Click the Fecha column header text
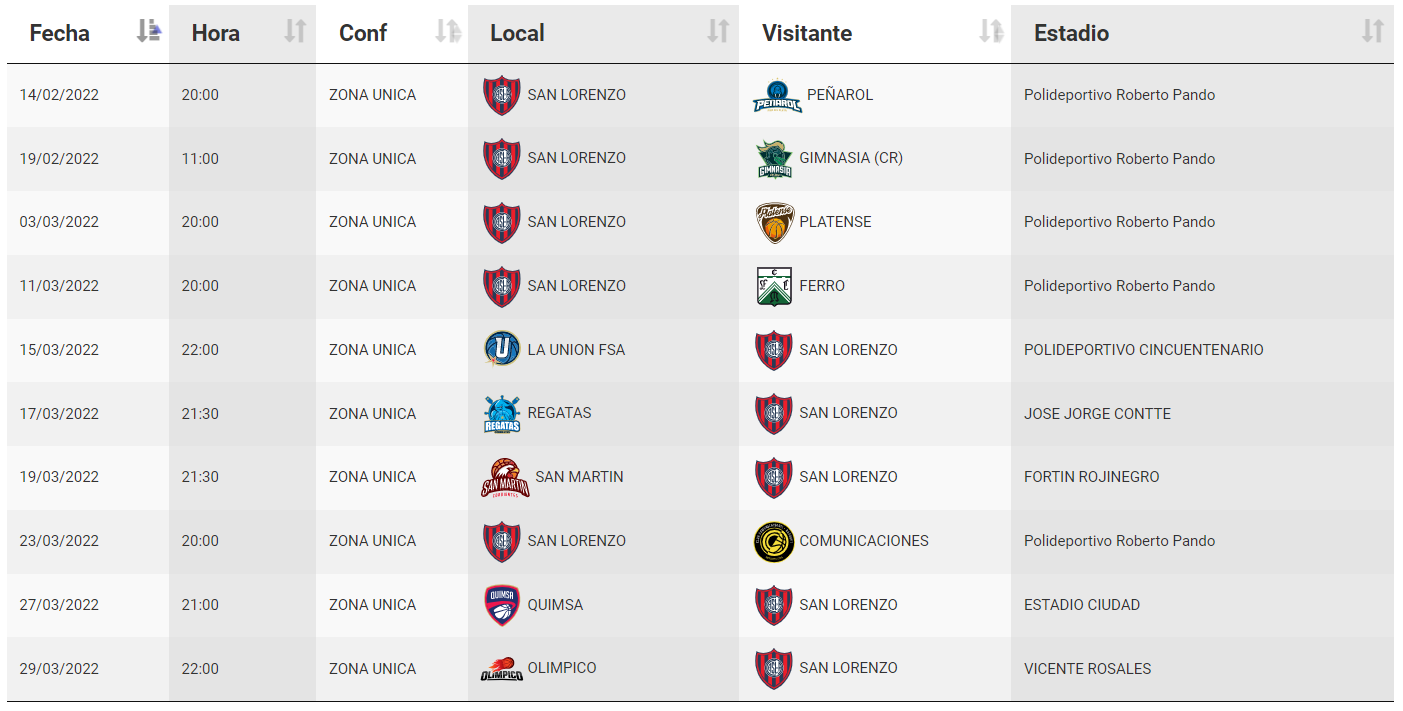This screenshot has height=711, width=1403. pyautogui.click(x=60, y=33)
